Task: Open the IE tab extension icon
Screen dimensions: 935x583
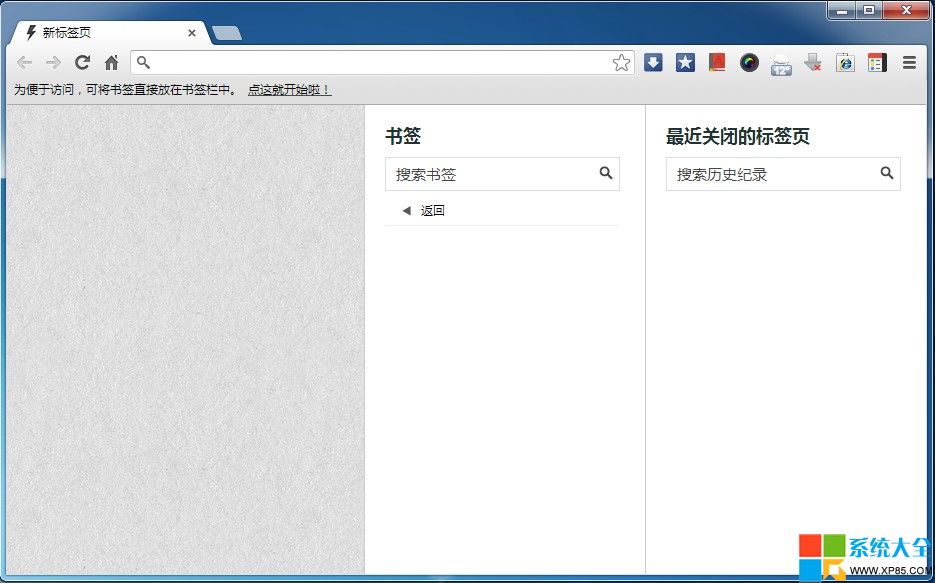Action: [x=845, y=63]
